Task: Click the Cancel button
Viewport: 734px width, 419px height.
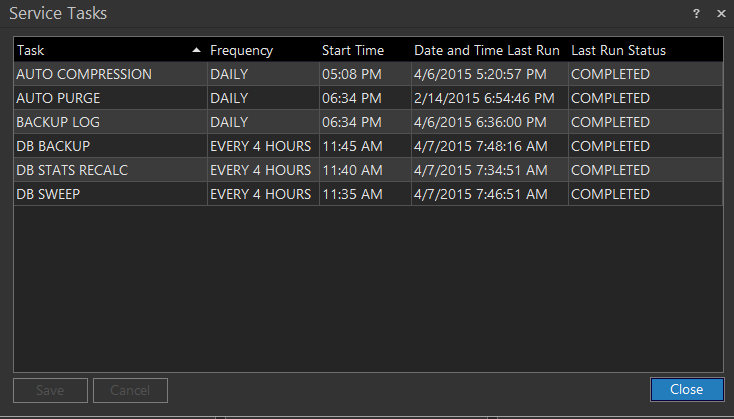Action: 130,390
